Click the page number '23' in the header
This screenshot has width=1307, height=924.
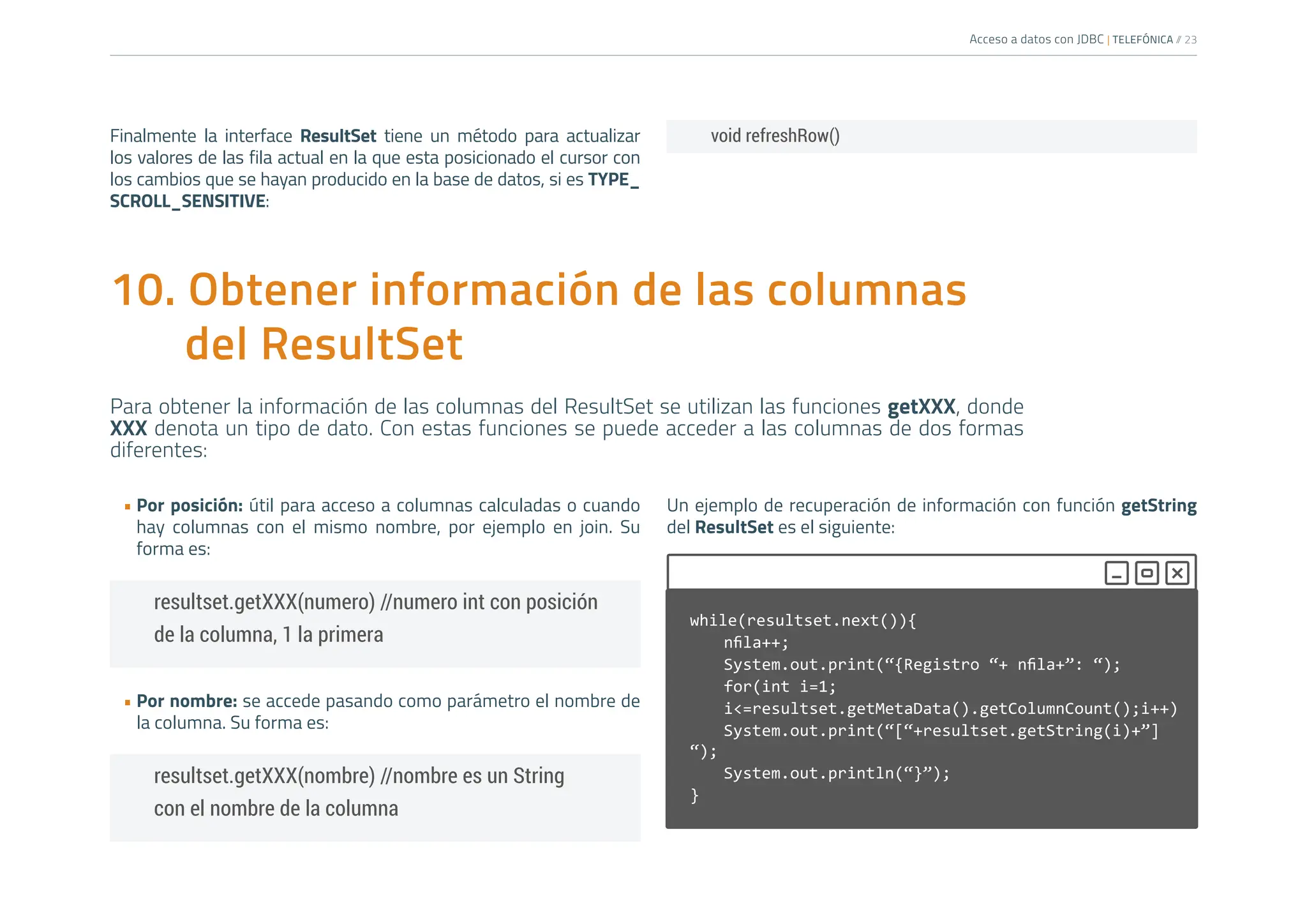pyautogui.click(x=1190, y=40)
